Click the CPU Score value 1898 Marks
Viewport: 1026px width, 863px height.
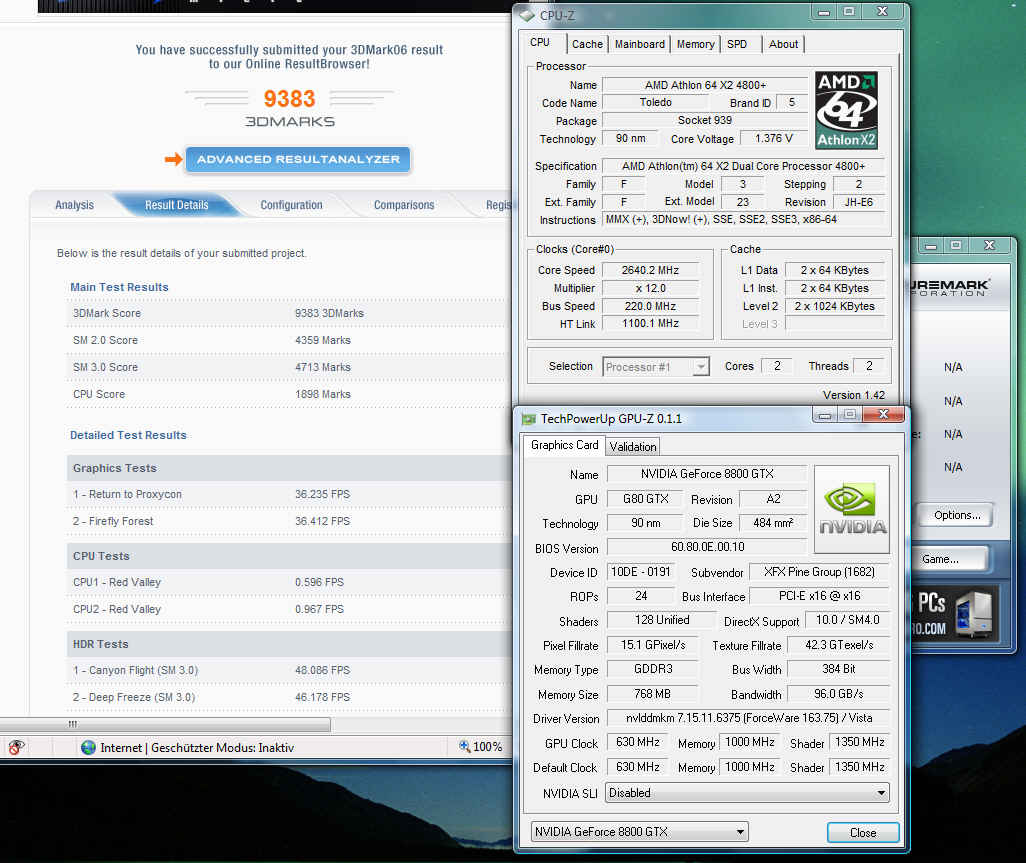pos(323,394)
